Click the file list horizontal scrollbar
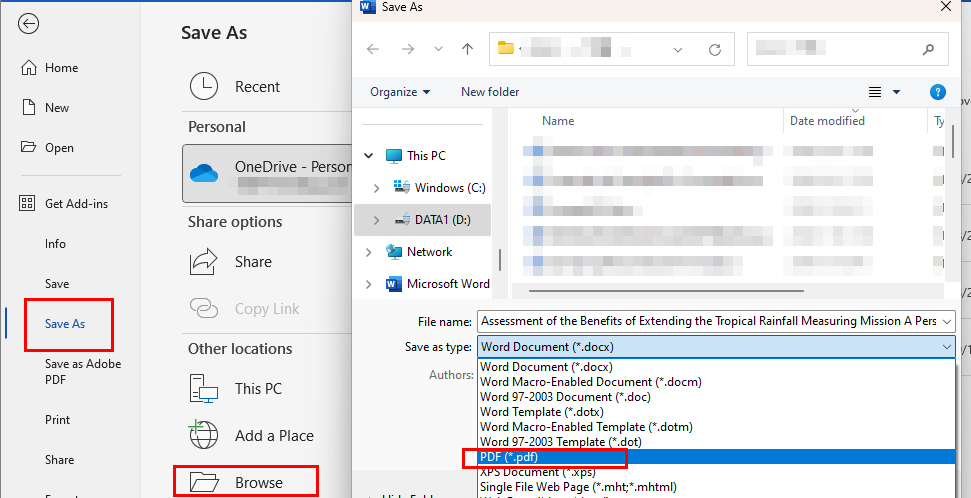Viewport: 971px width, 498px height. click(x=666, y=290)
